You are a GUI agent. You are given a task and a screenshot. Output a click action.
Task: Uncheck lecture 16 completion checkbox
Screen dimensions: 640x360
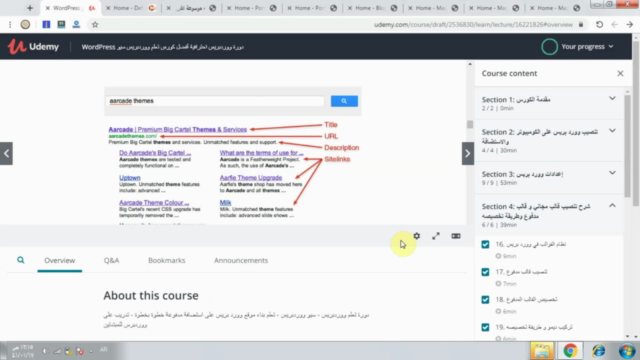pyautogui.click(x=485, y=244)
